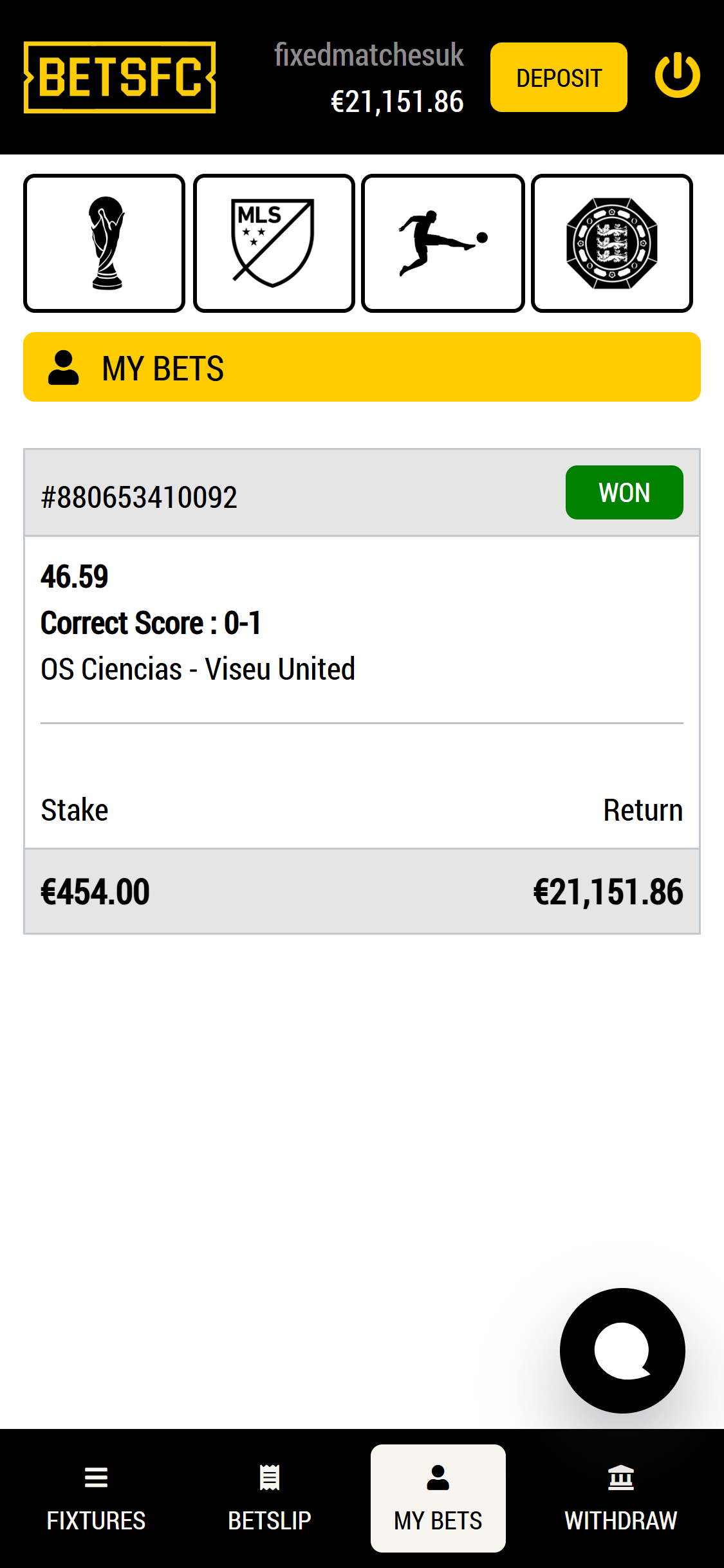Viewport: 724px width, 1568px height.
Task: Open the Withdraw tab
Action: point(620,1498)
